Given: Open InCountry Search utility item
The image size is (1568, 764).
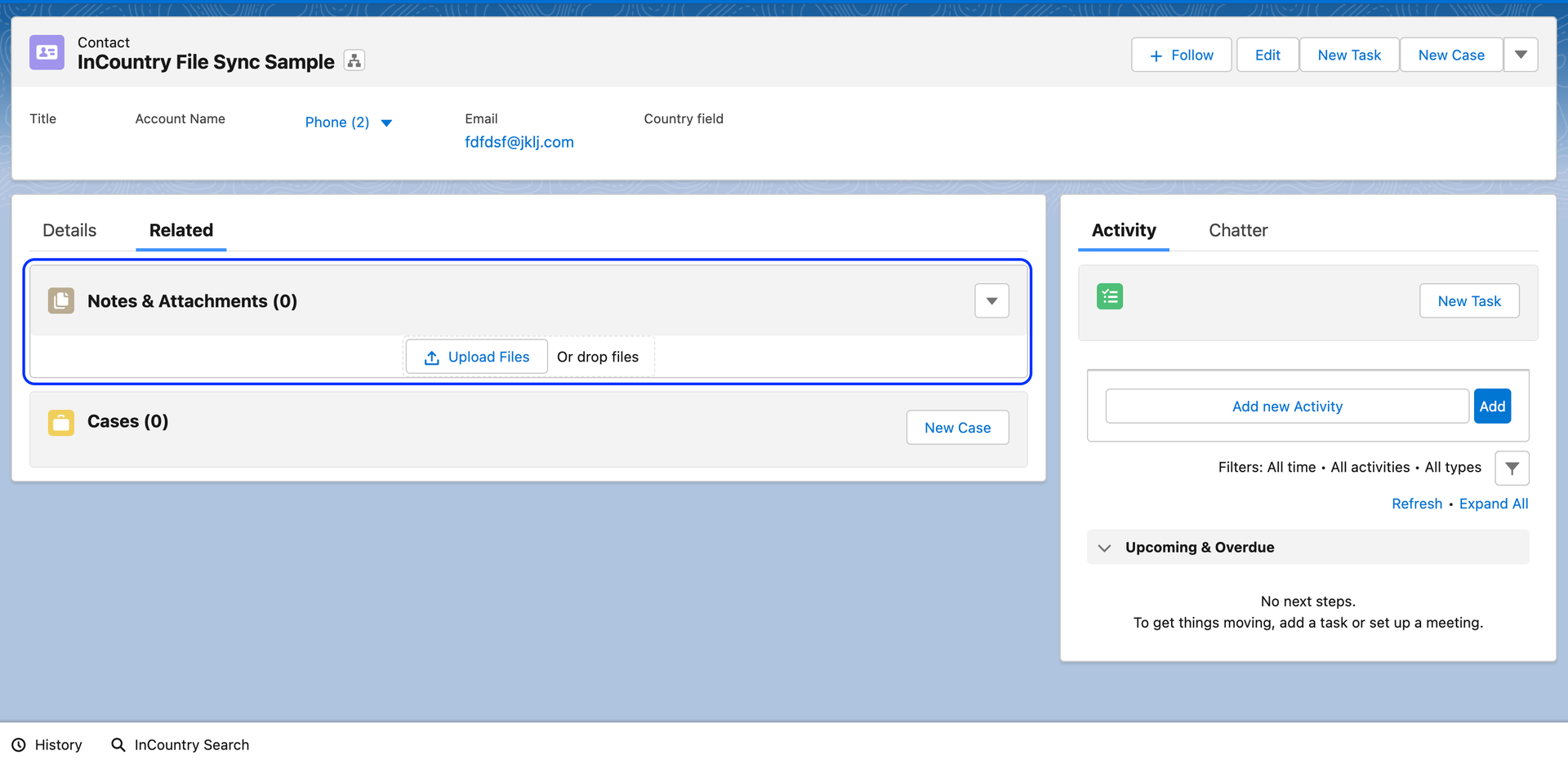Looking at the screenshot, I should click(x=180, y=744).
